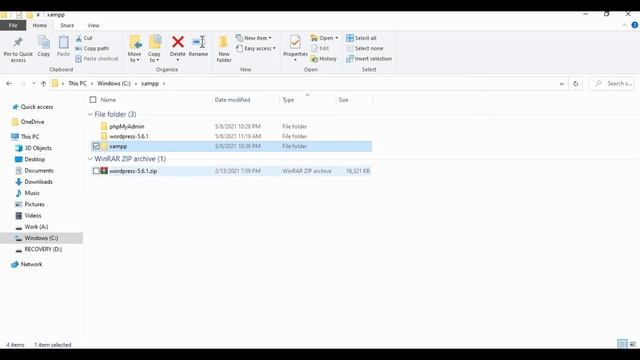Image resolution: width=640 pixels, height=360 pixels.
Task: Switch to details view icon
Action: pos(622,344)
